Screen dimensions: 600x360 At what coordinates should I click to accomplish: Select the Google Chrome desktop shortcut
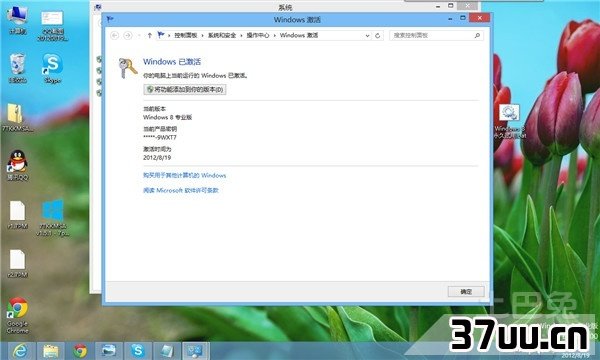click(x=18, y=315)
